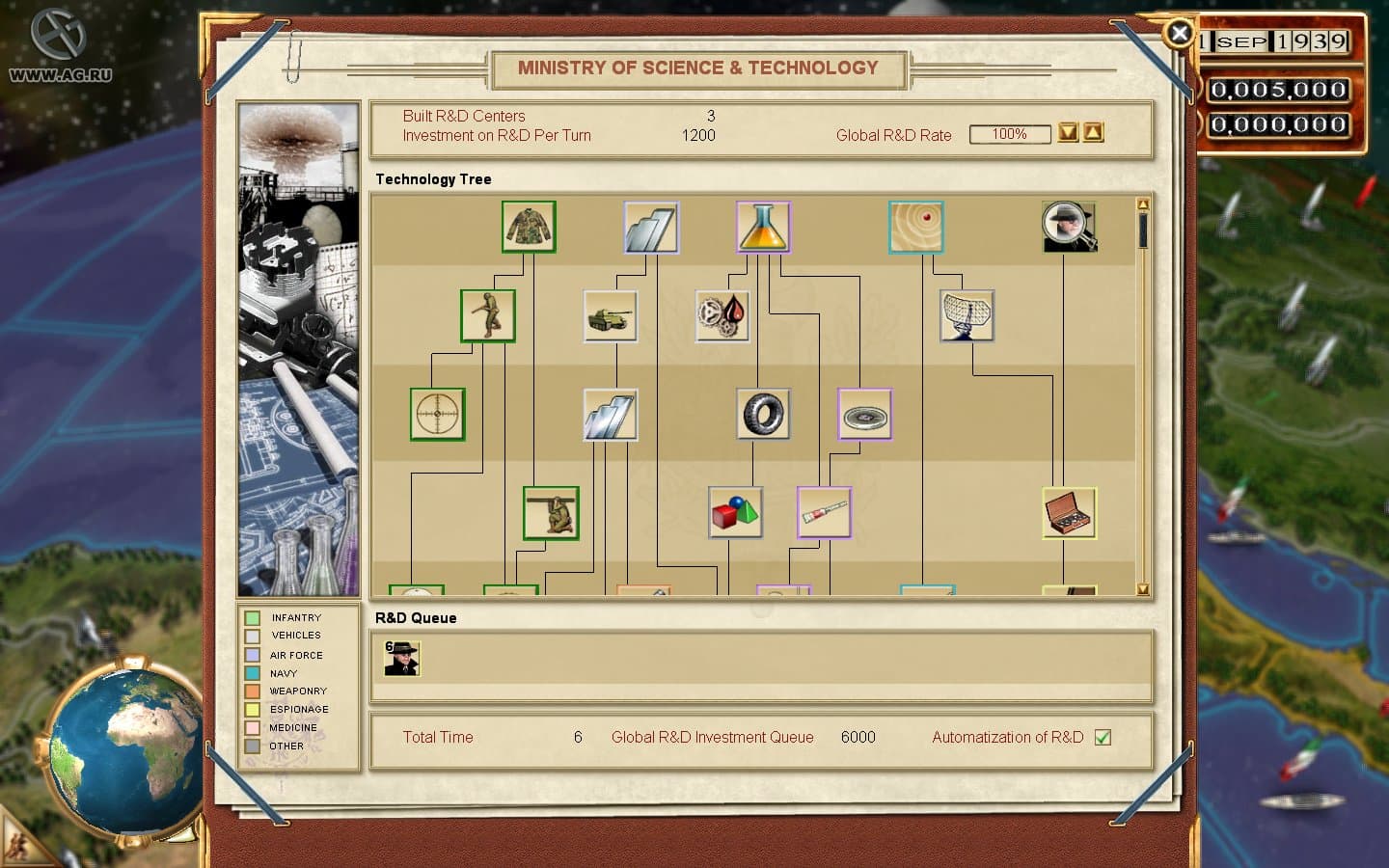Open the tire technology in the tree
Viewport: 1389px width, 868px height.
[x=763, y=414]
